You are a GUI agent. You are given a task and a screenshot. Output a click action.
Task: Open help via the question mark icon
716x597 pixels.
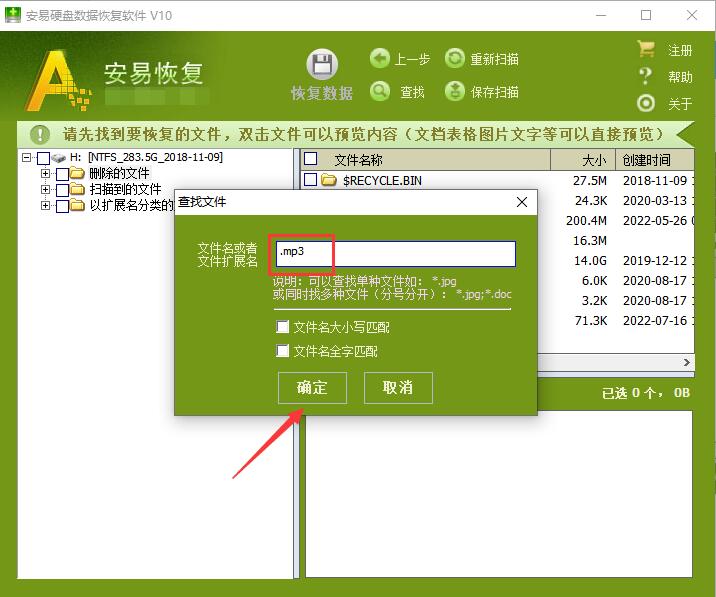tap(645, 76)
